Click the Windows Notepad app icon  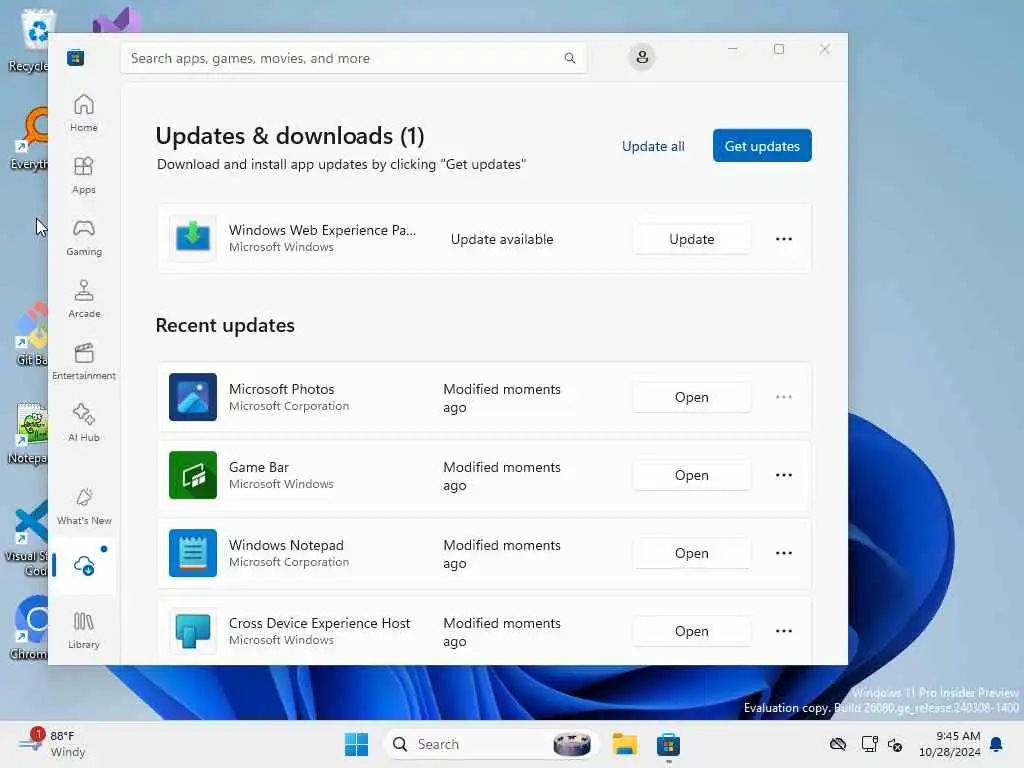pyautogui.click(x=193, y=553)
